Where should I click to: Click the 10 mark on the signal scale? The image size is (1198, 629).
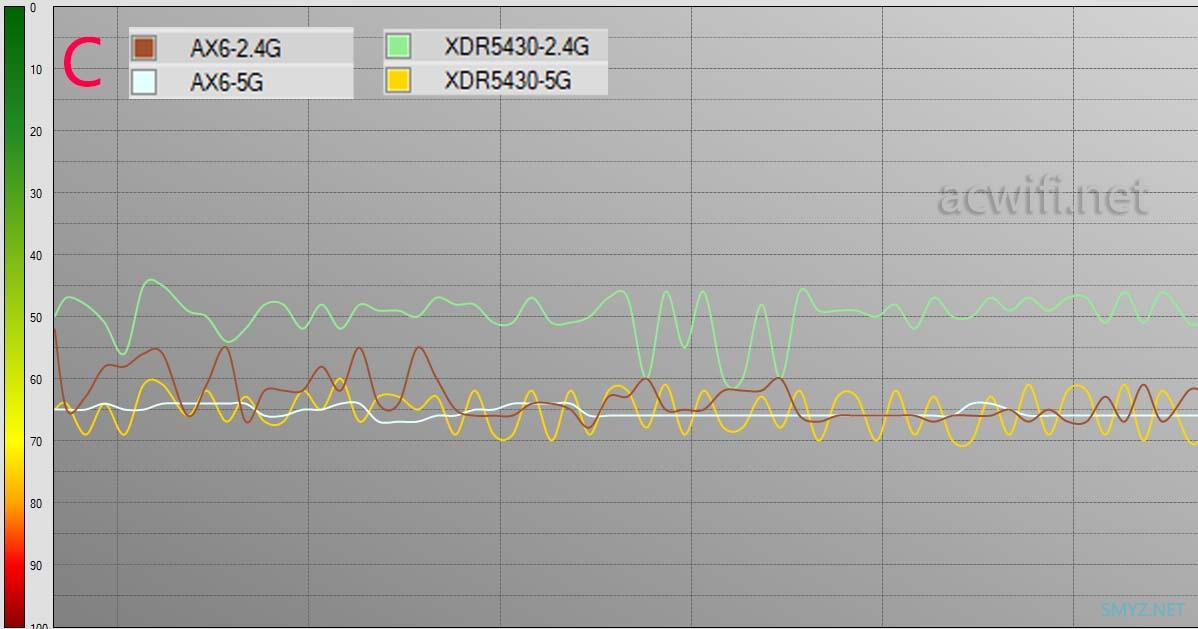(36, 70)
